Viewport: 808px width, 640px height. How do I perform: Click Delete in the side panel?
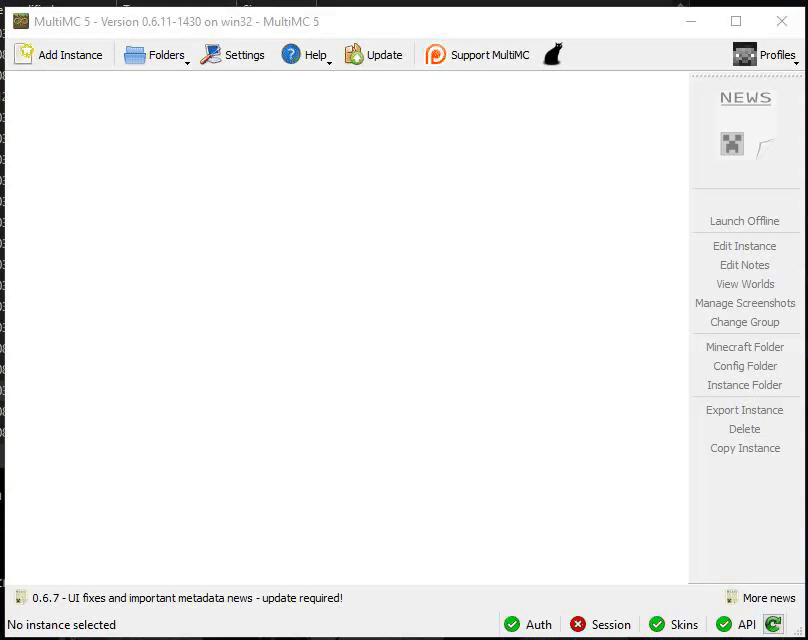pyautogui.click(x=745, y=430)
